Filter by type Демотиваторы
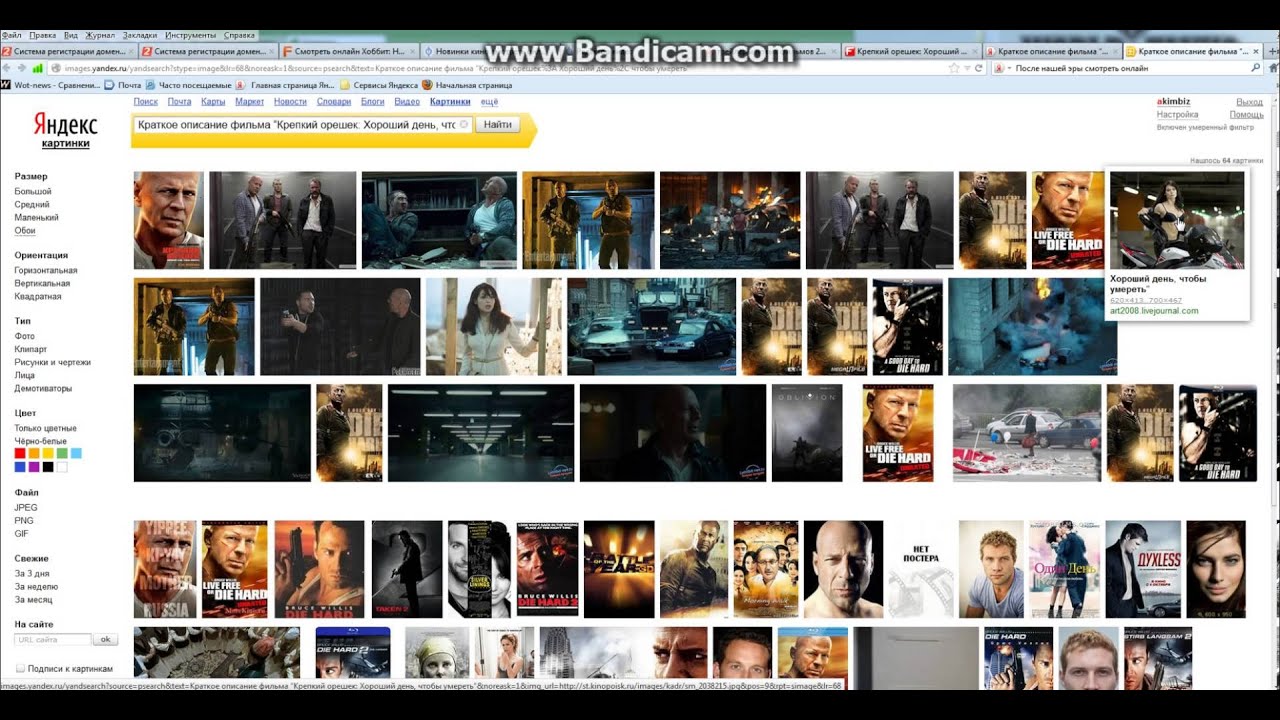1280x720 pixels. pos(43,388)
